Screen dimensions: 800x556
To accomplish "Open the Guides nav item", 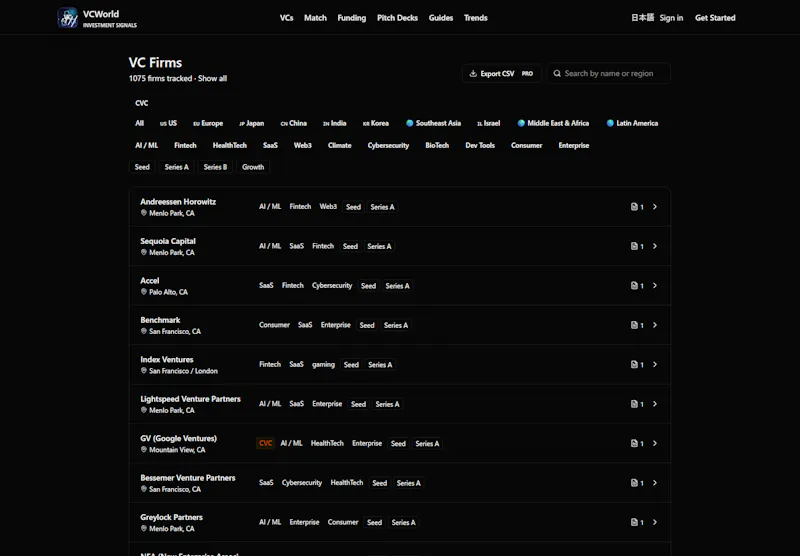I will pos(441,18).
